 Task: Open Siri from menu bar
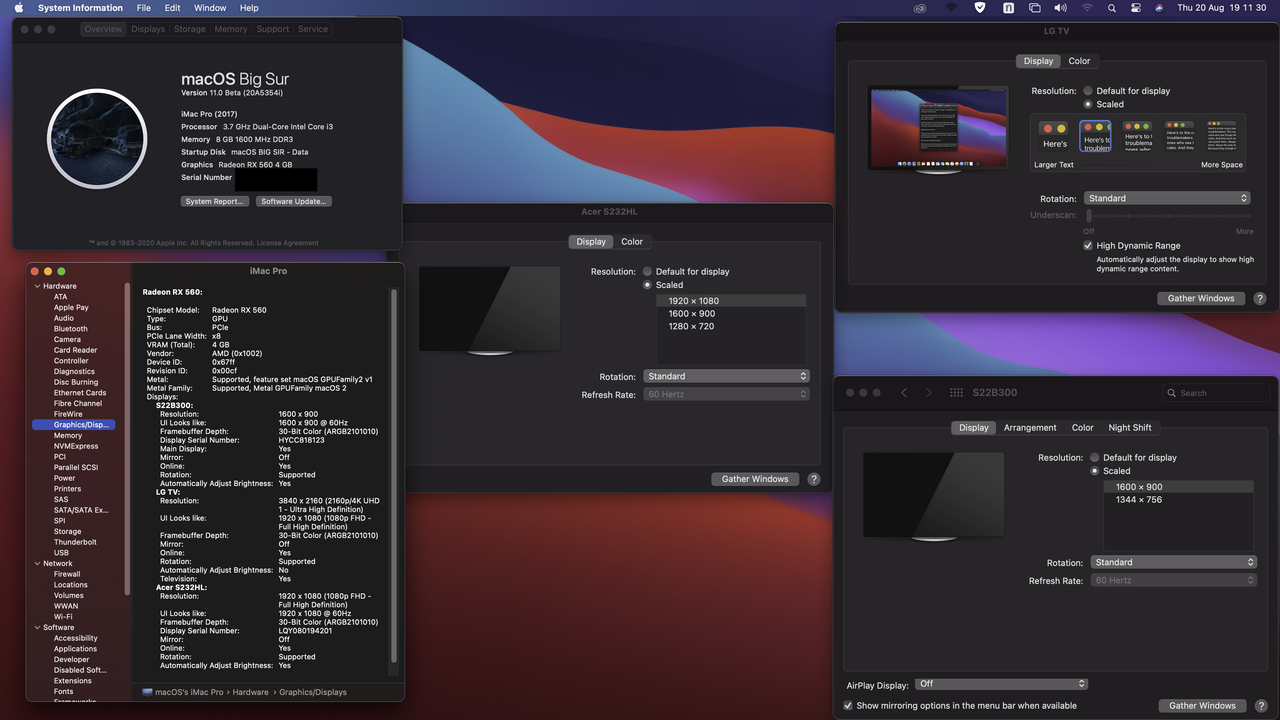1159,8
